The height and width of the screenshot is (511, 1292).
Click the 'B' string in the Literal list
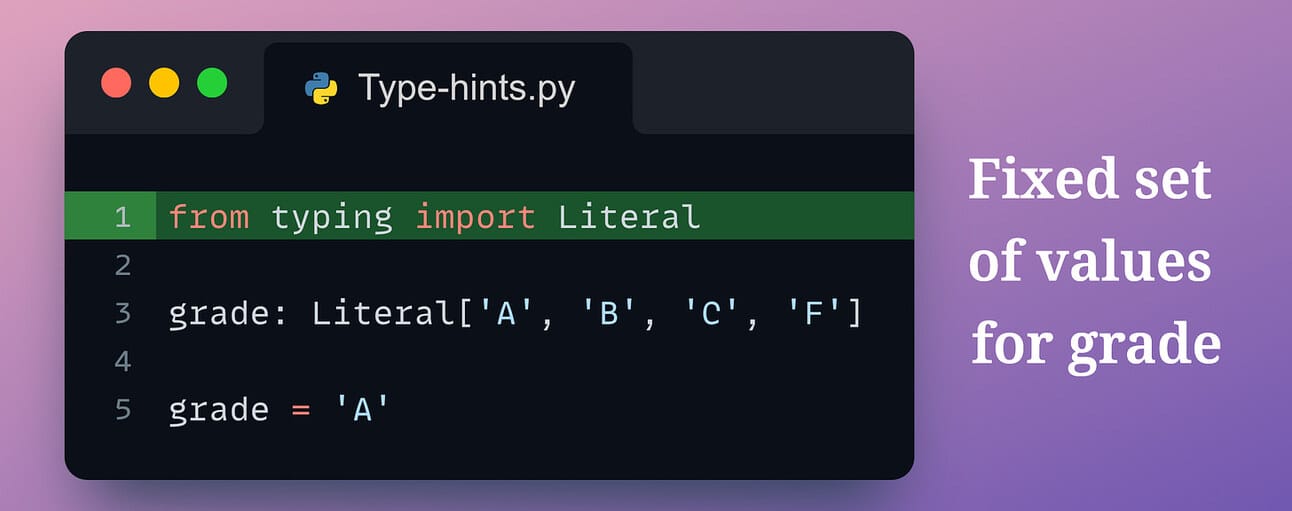[x=608, y=314]
